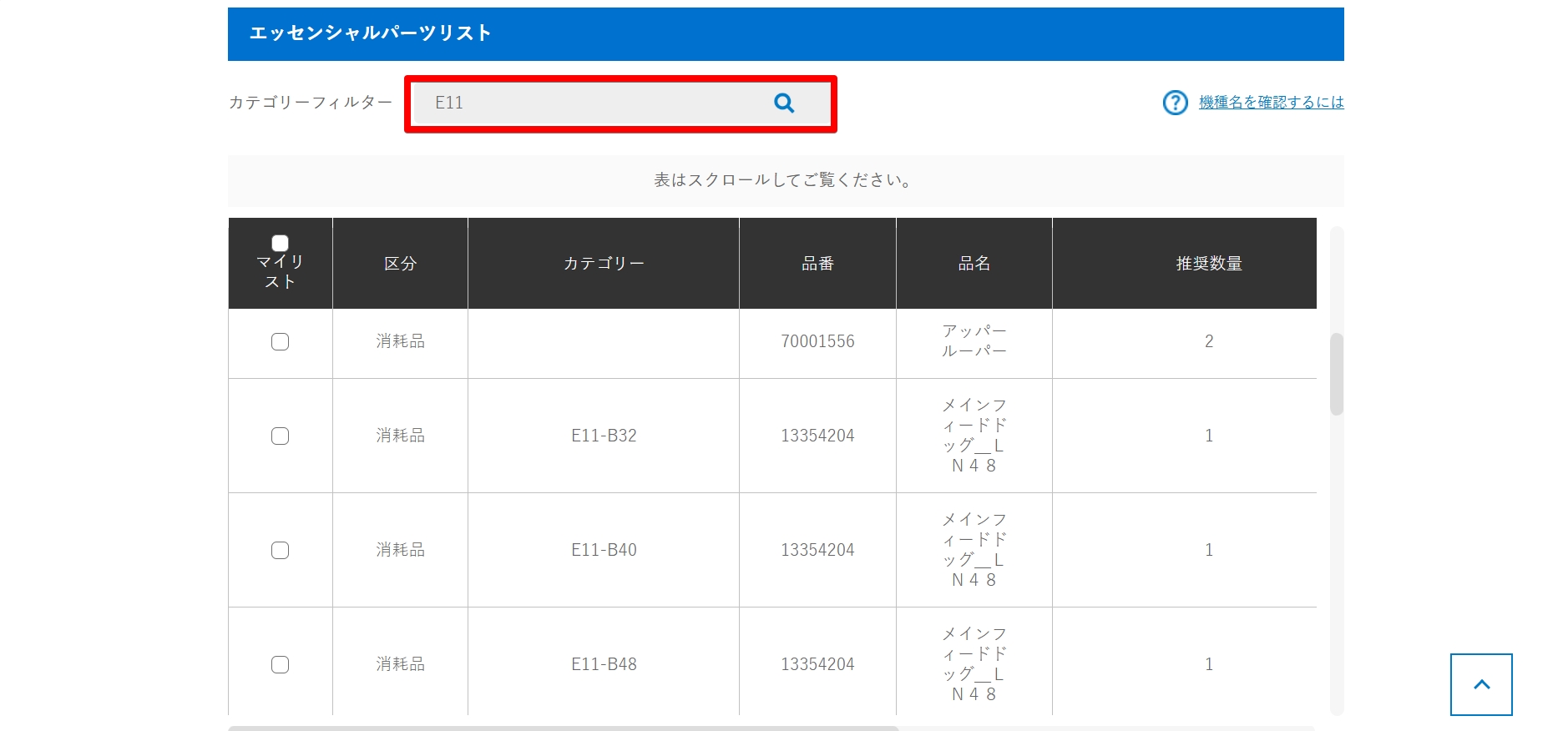Click the question mark help icon

click(1175, 103)
